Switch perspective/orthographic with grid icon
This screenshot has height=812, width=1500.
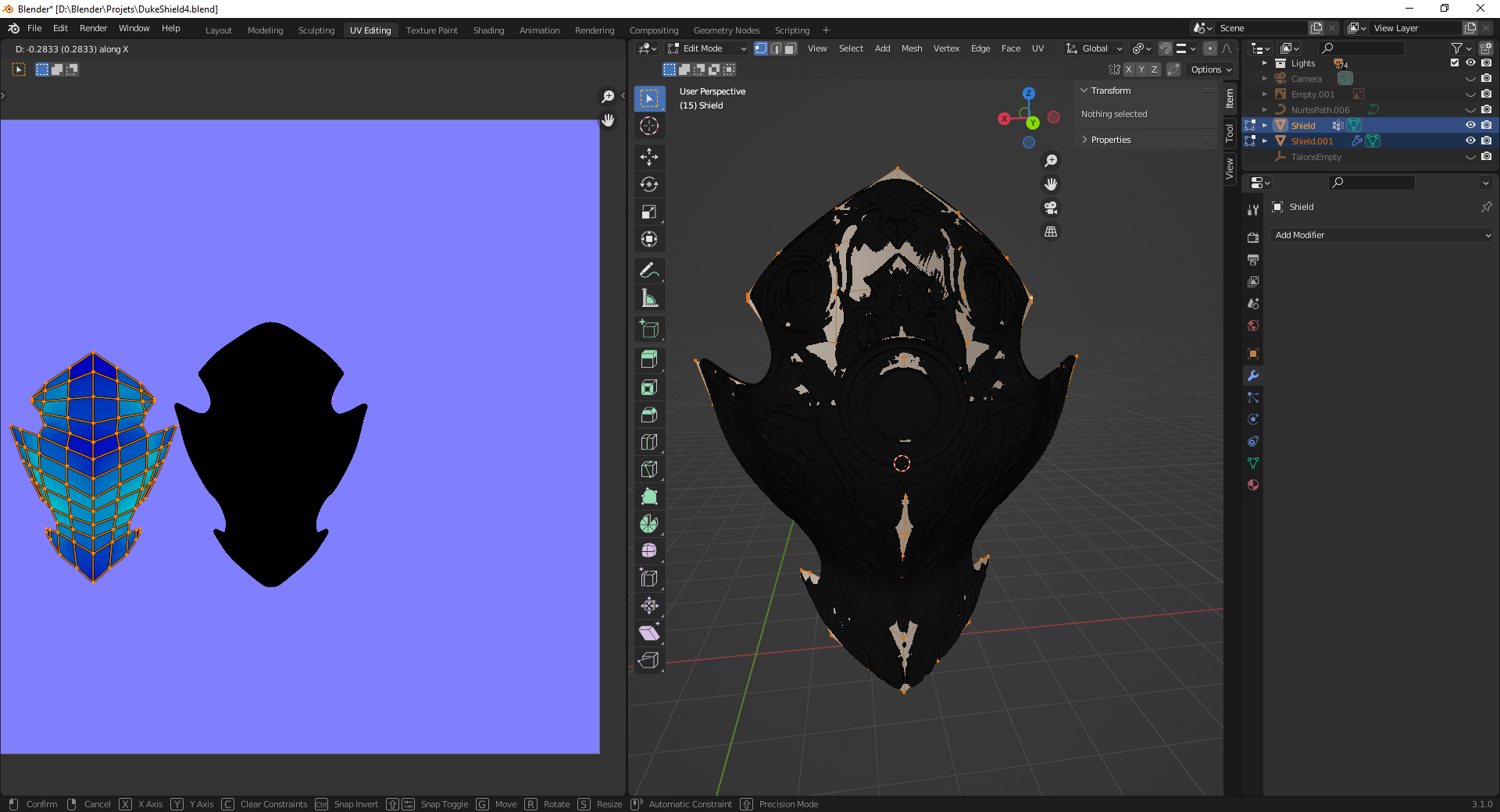1052,231
